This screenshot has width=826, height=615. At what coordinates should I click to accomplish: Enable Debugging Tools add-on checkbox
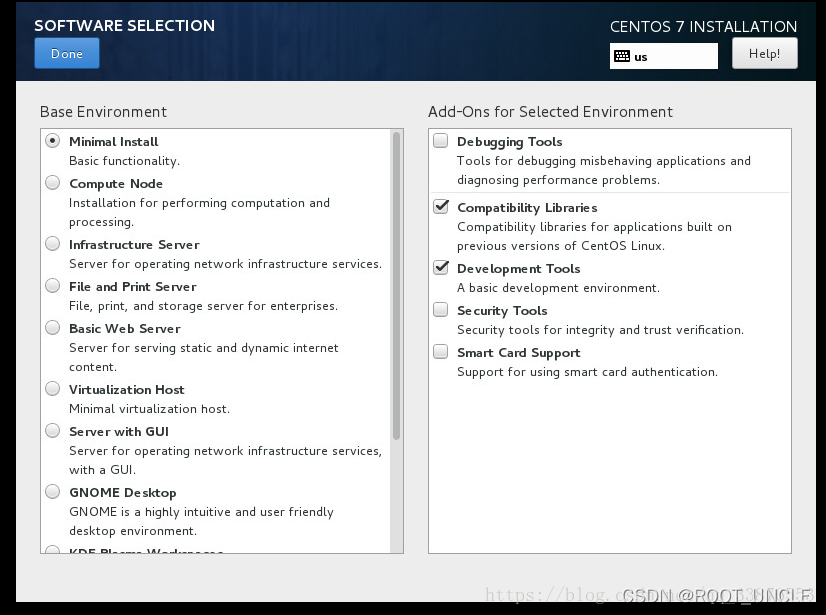pos(440,141)
